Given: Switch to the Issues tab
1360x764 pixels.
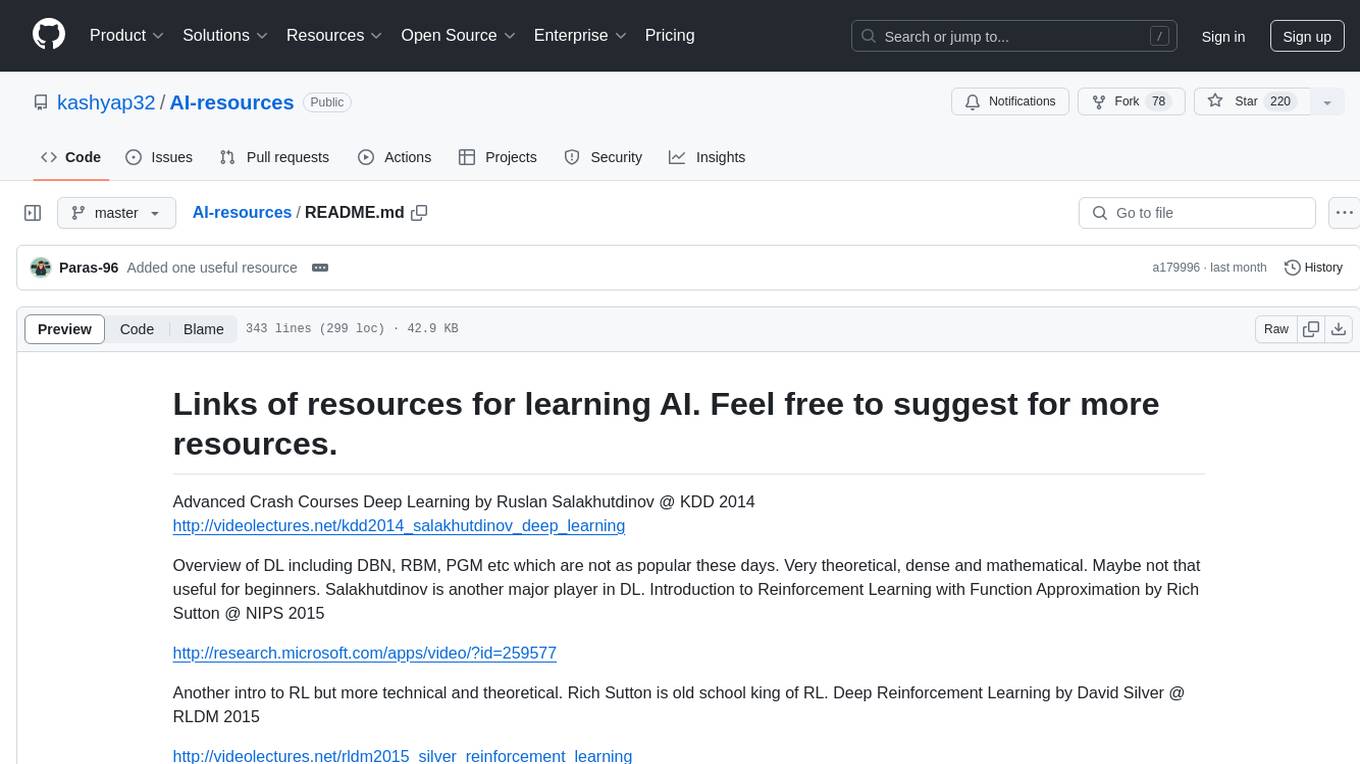Looking at the screenshot, I should [x=159, y=157].
